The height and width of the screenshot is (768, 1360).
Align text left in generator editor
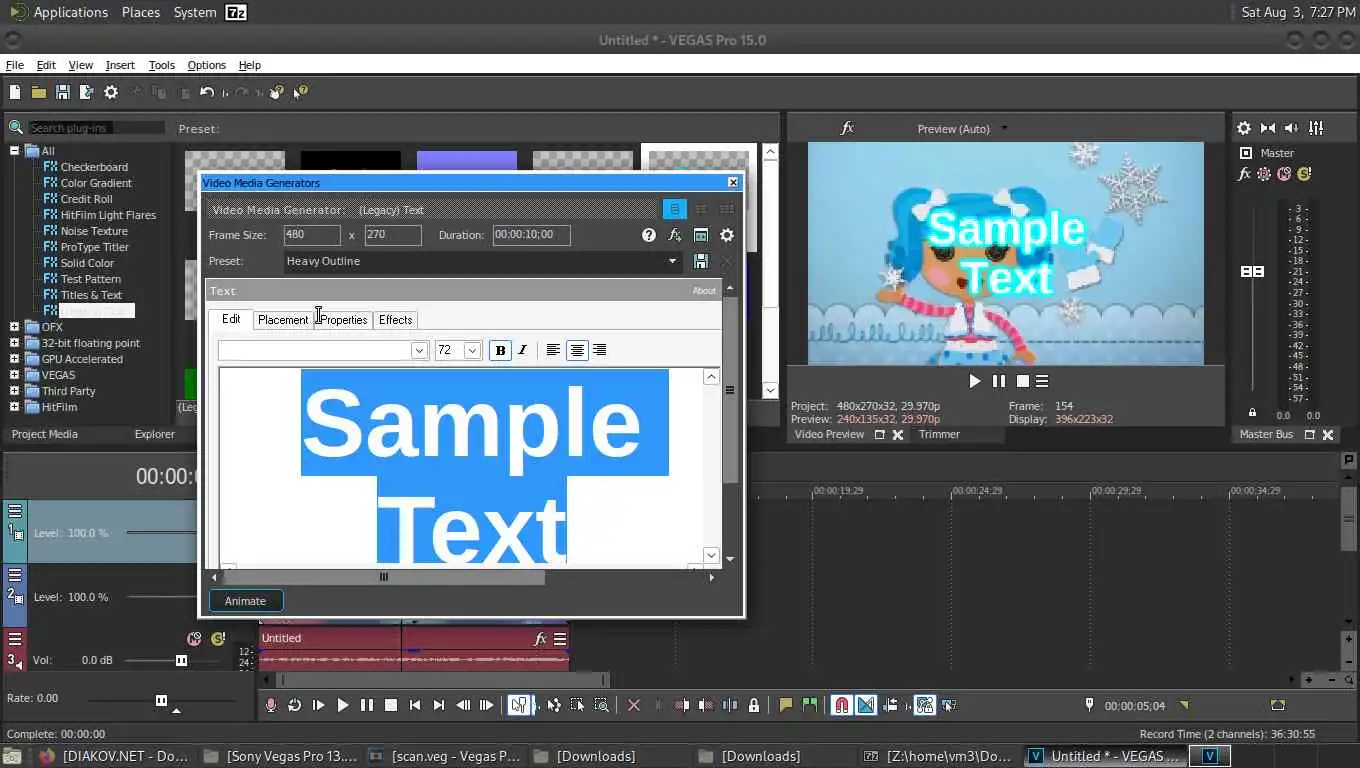[553, 350]
